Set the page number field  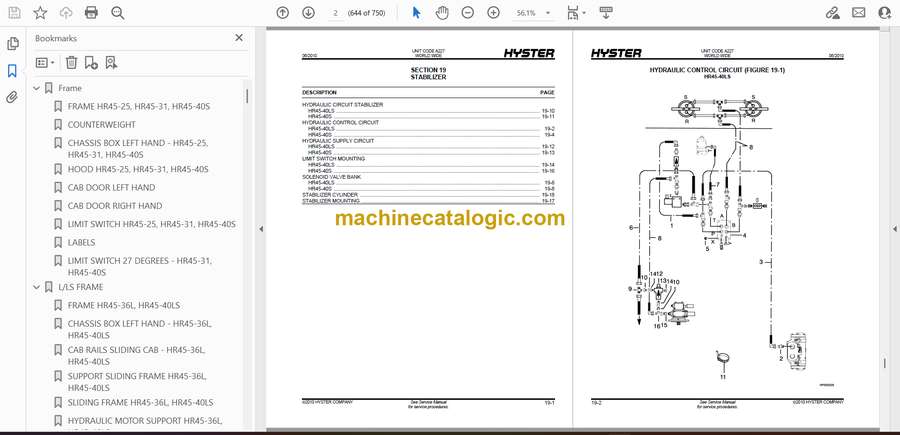[335, 13]
